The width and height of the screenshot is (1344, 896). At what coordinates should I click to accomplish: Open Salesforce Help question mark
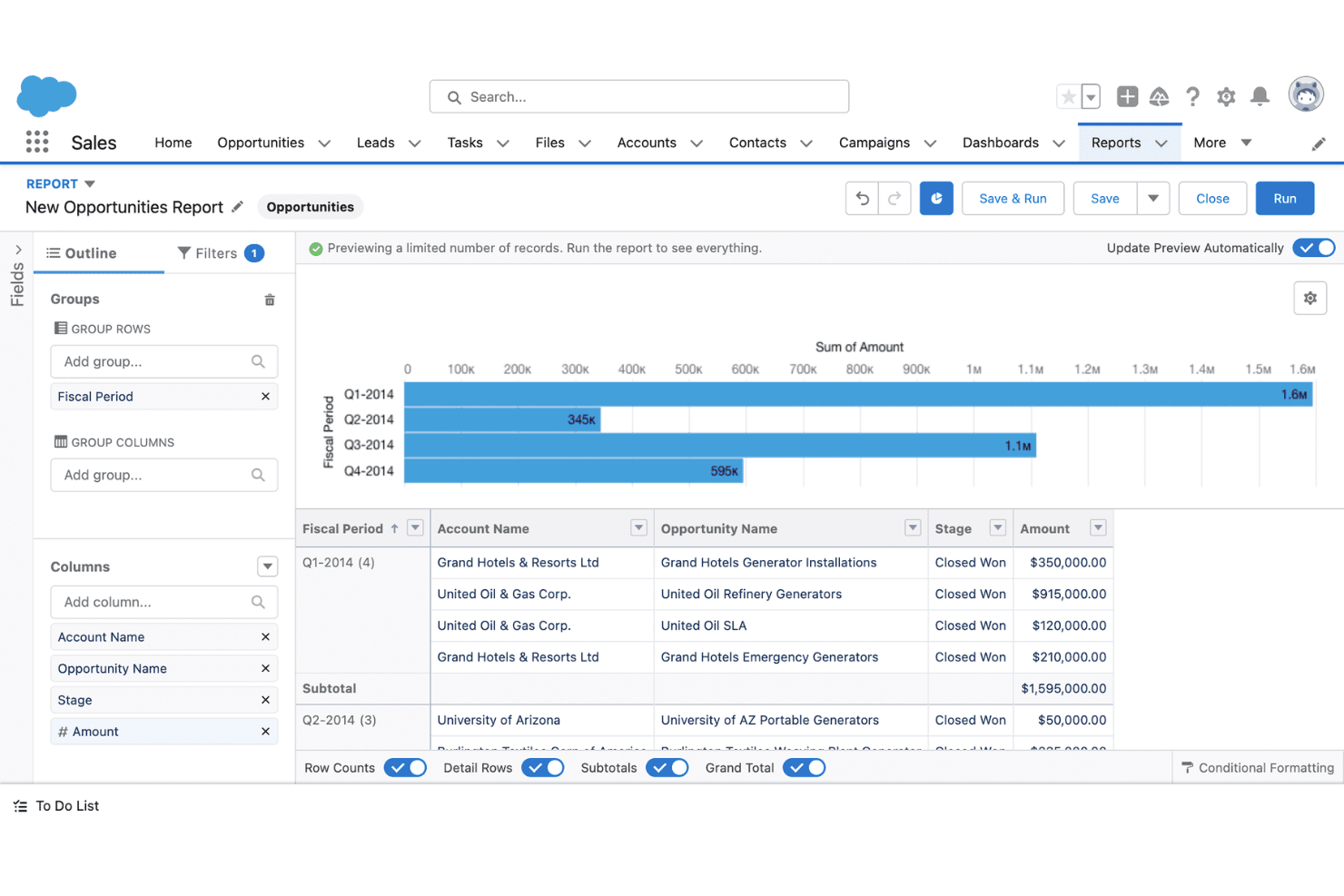tap(1192, 96)
